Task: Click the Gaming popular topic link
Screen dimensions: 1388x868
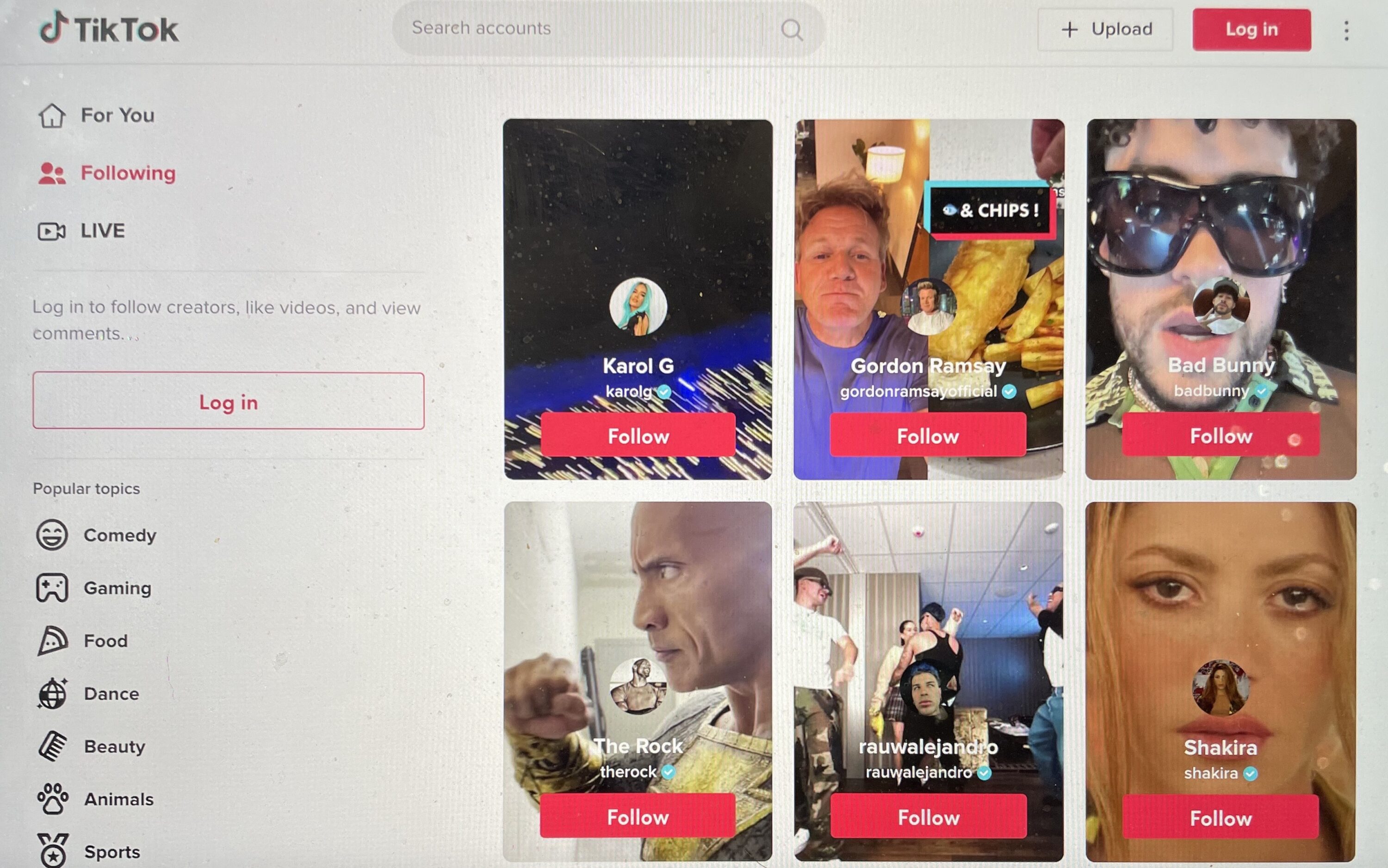Action: (x=117, y=587)
